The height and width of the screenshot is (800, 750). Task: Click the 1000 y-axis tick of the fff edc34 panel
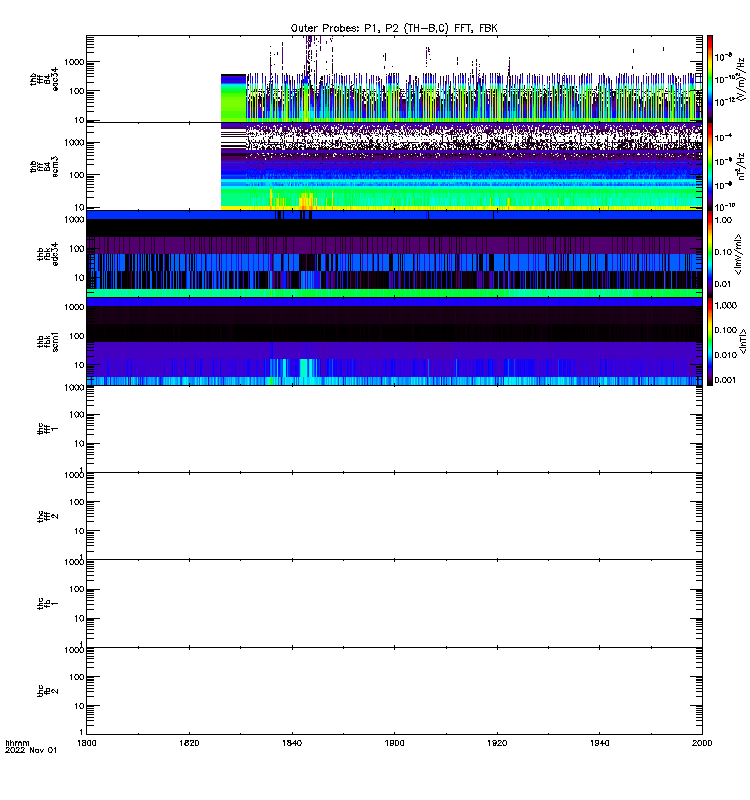(74, 62)
